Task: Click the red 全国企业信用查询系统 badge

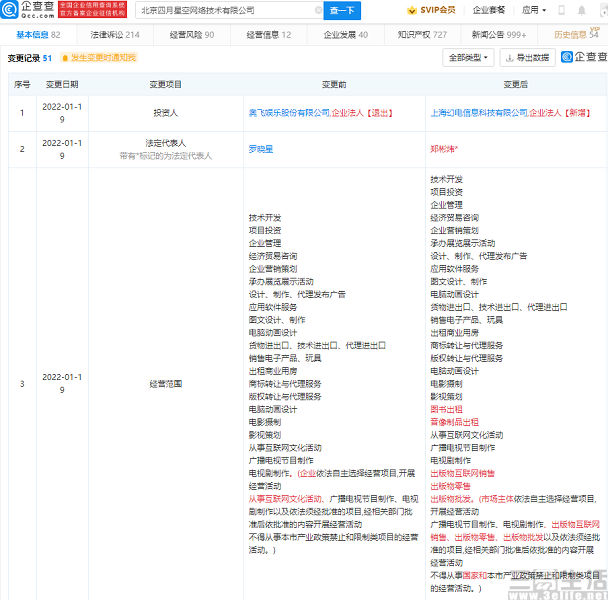Action: click(92, 9)
